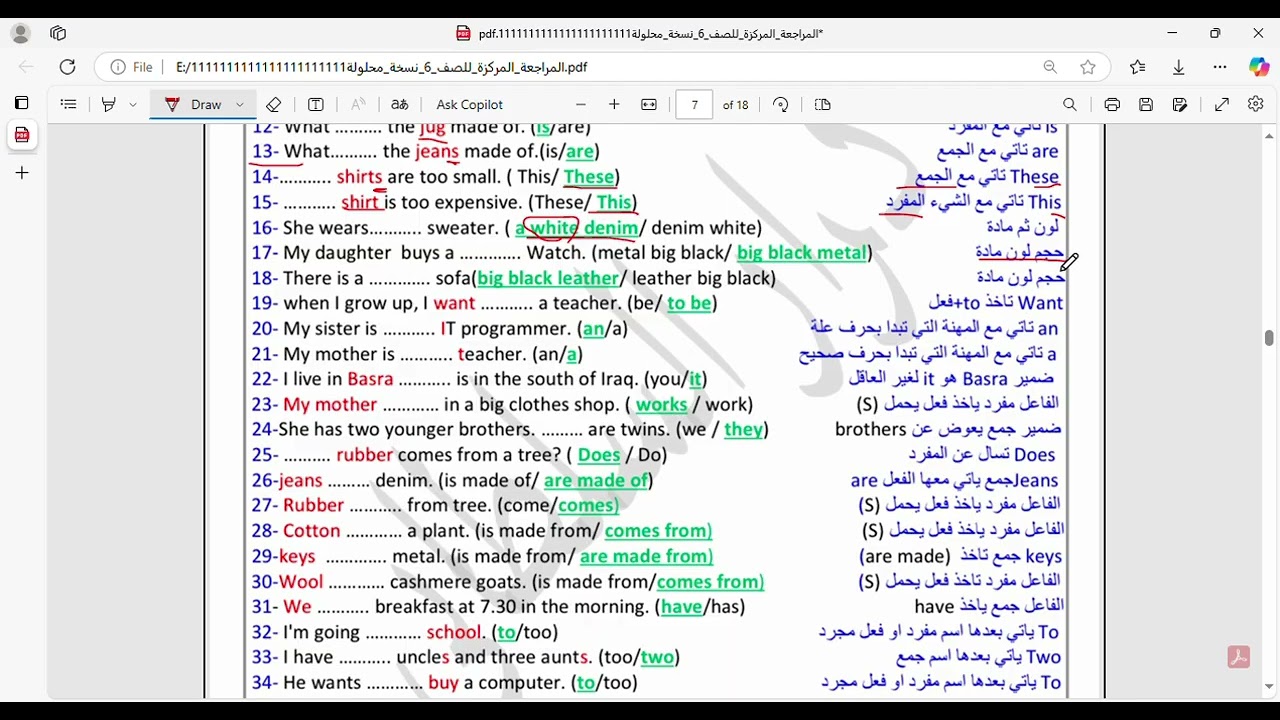Open the favorites list icon

tap(1138, 67)
